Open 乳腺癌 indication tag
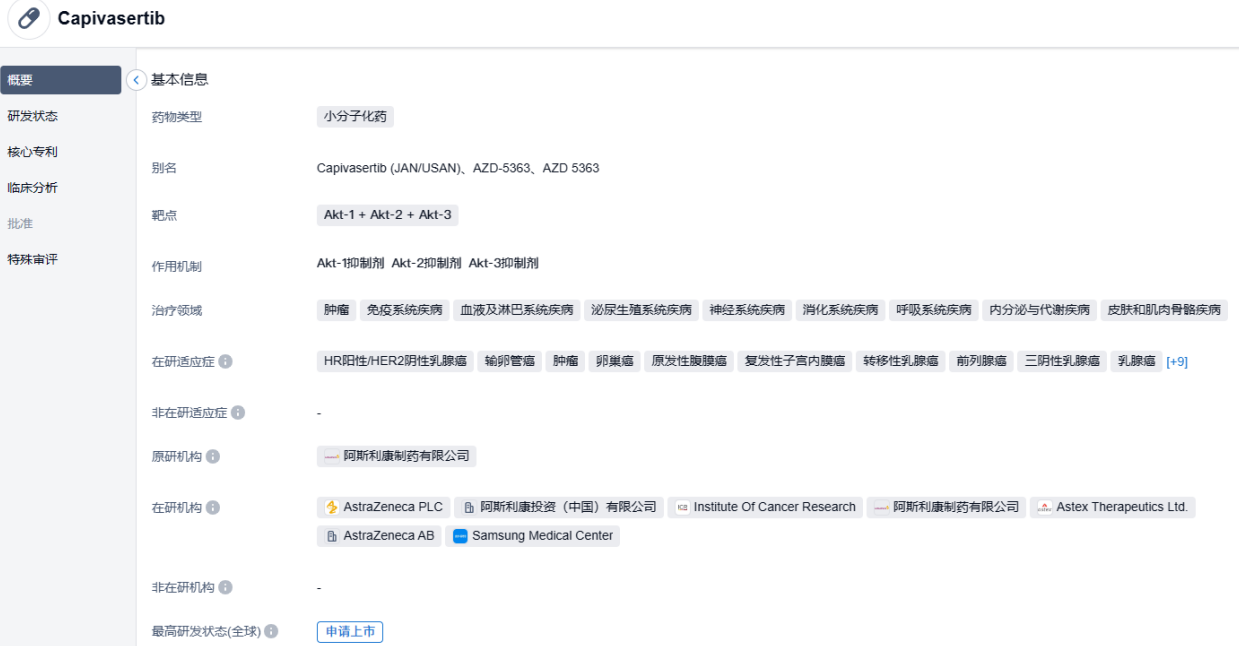 [1136, 361]
